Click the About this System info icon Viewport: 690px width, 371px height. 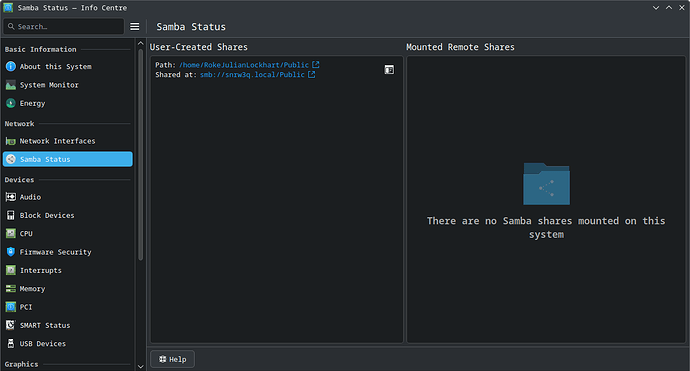click(11, 66)
